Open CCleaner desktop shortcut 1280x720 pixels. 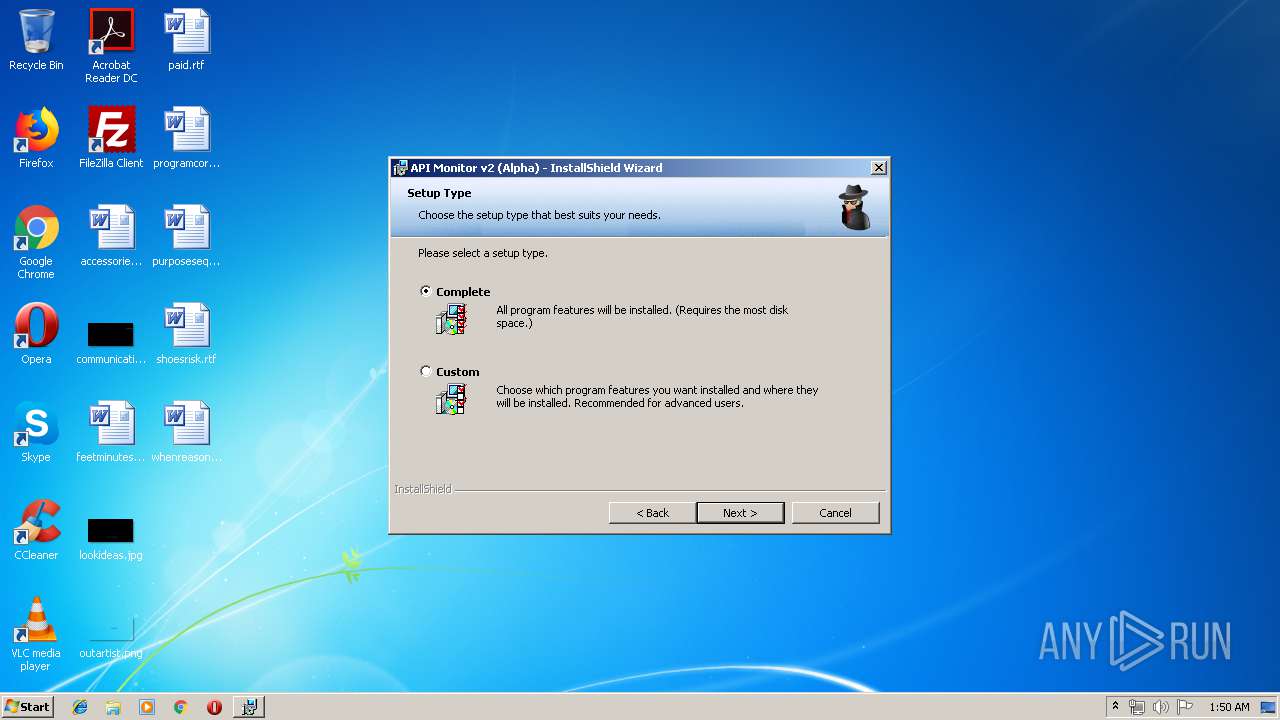[x=36, y=530]
